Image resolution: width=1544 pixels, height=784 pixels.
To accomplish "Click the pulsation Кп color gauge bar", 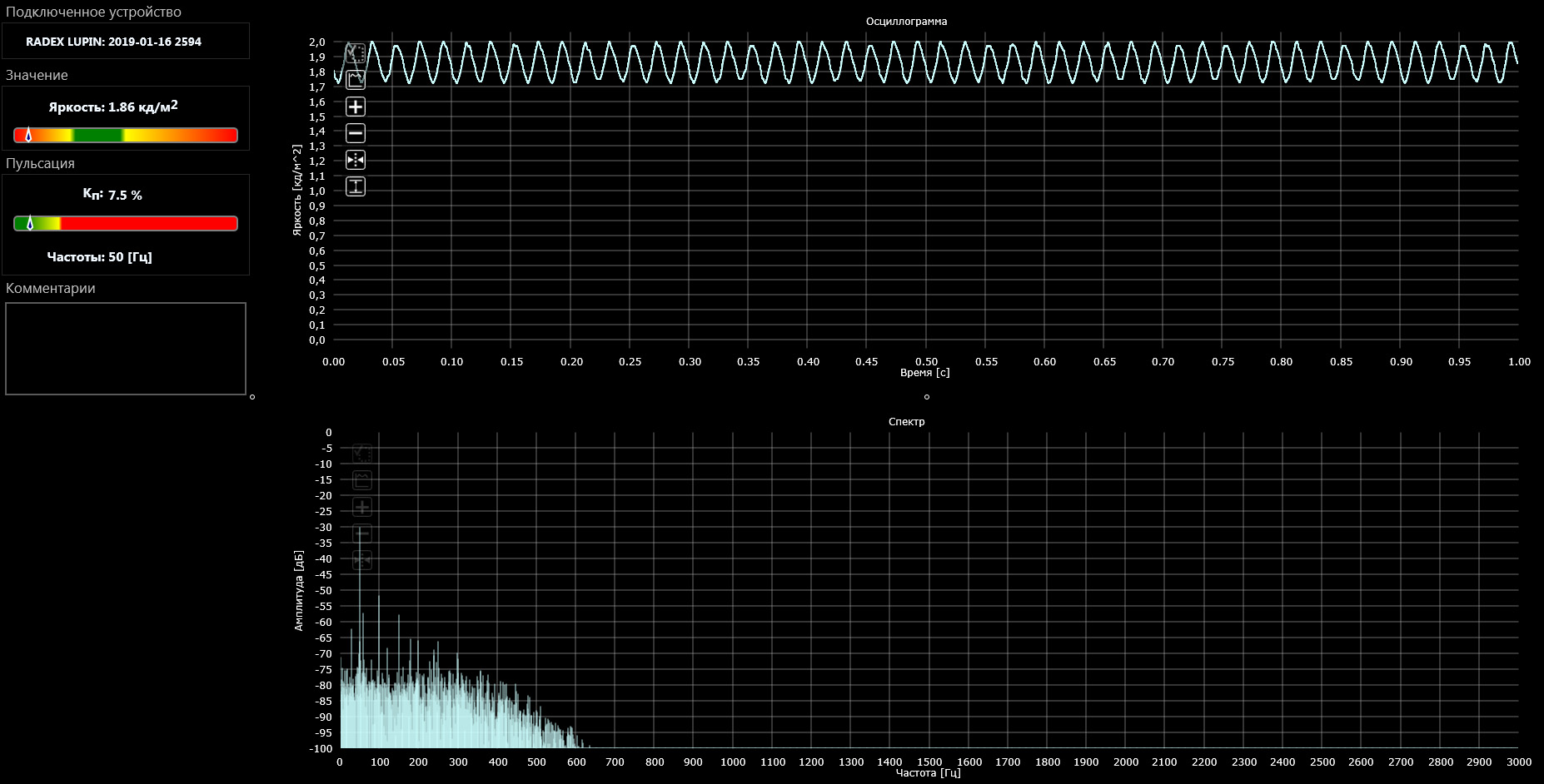I will click(x=126, y=223).
